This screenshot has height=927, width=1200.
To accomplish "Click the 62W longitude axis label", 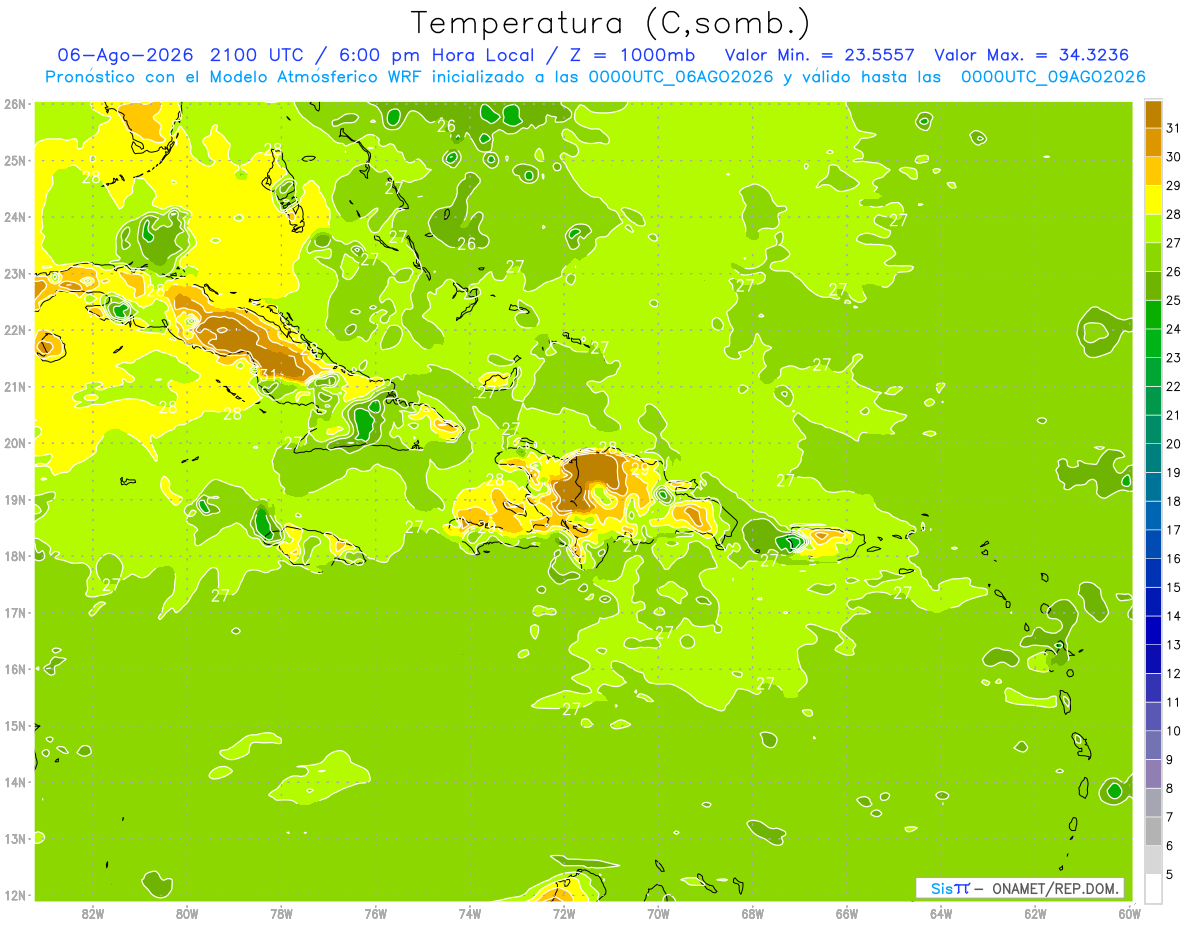I will 1036,913.
